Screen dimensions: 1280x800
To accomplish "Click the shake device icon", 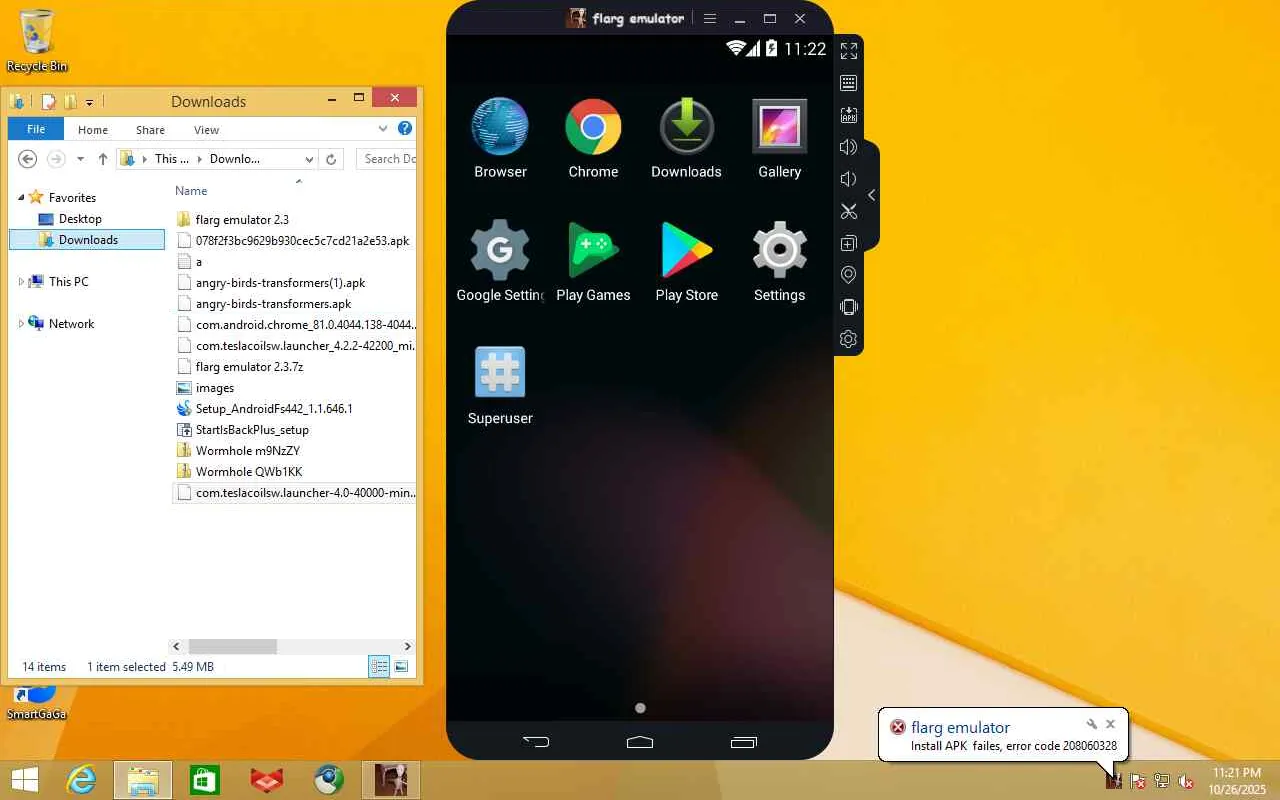I will [849, 307].
